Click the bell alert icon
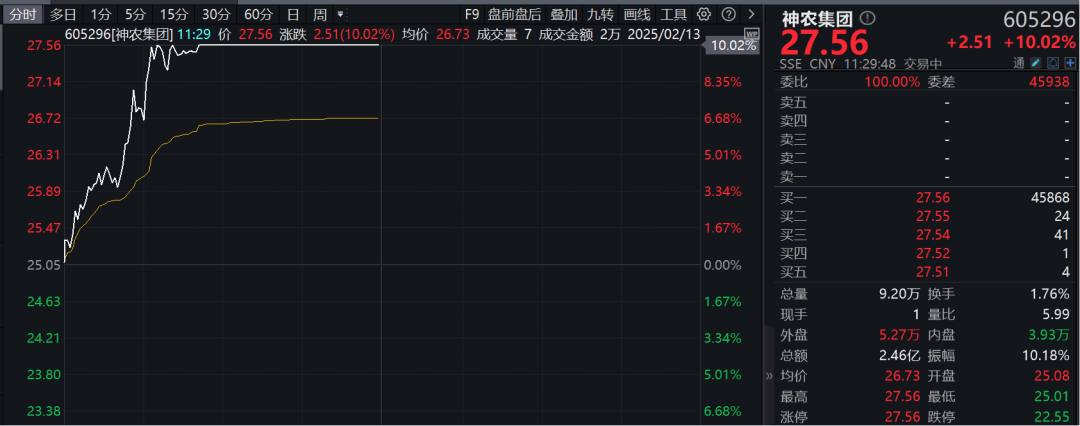The height and width of the screenshot is (426, 1080). [x=1053, y=63]
